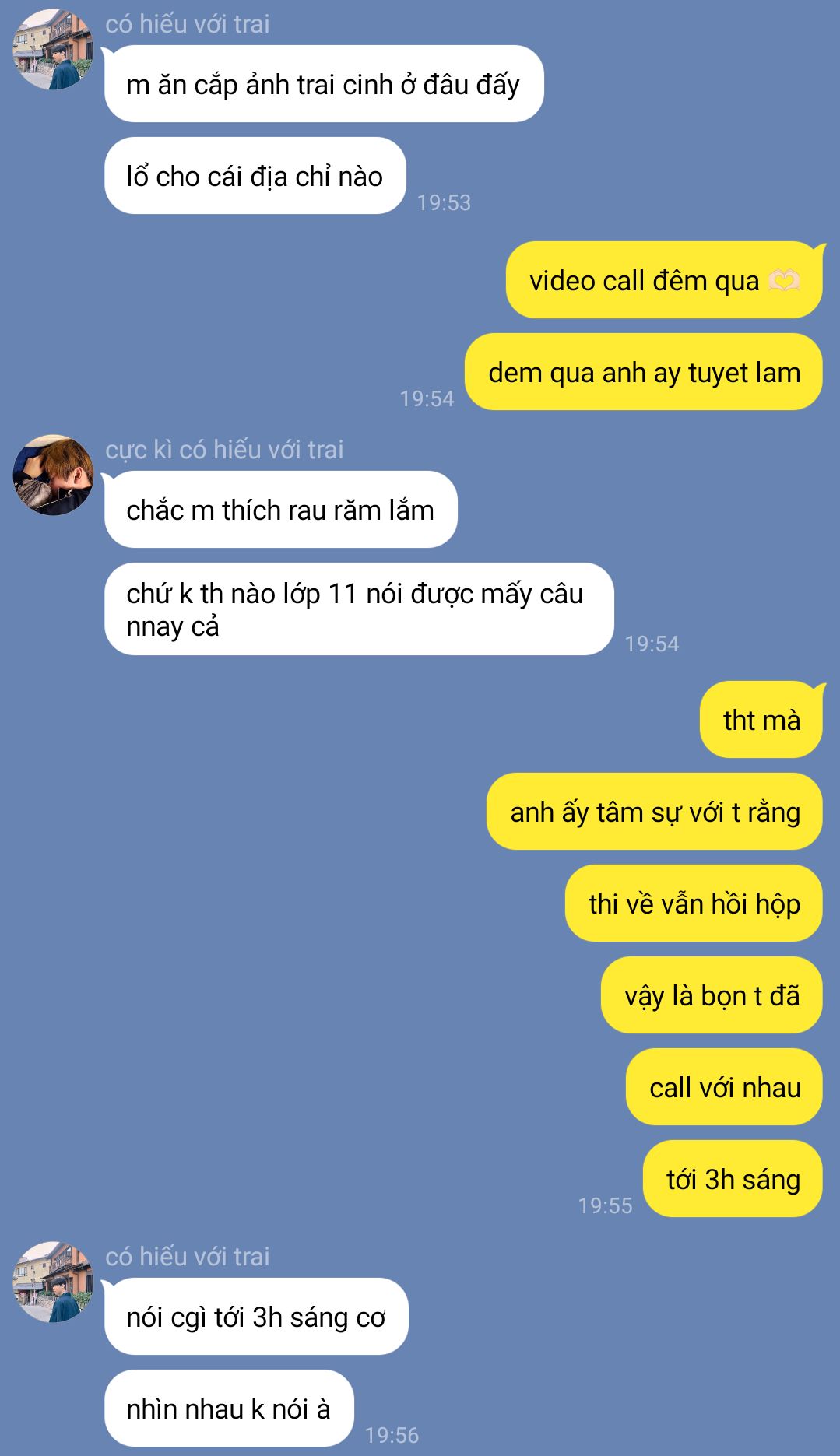Image resolution: width=840 pixels, height=1456 pixels.
Task: Open the 'cực kì có hiếu với trai' avatar
Action: (53, 475)
